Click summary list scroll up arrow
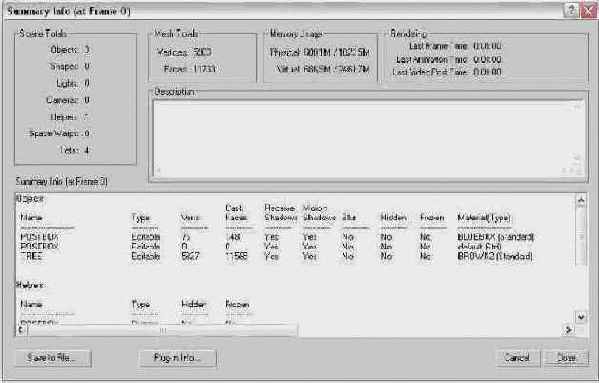Image resolution: width=599 pixels, height=383 pixels. coord(581,200)
